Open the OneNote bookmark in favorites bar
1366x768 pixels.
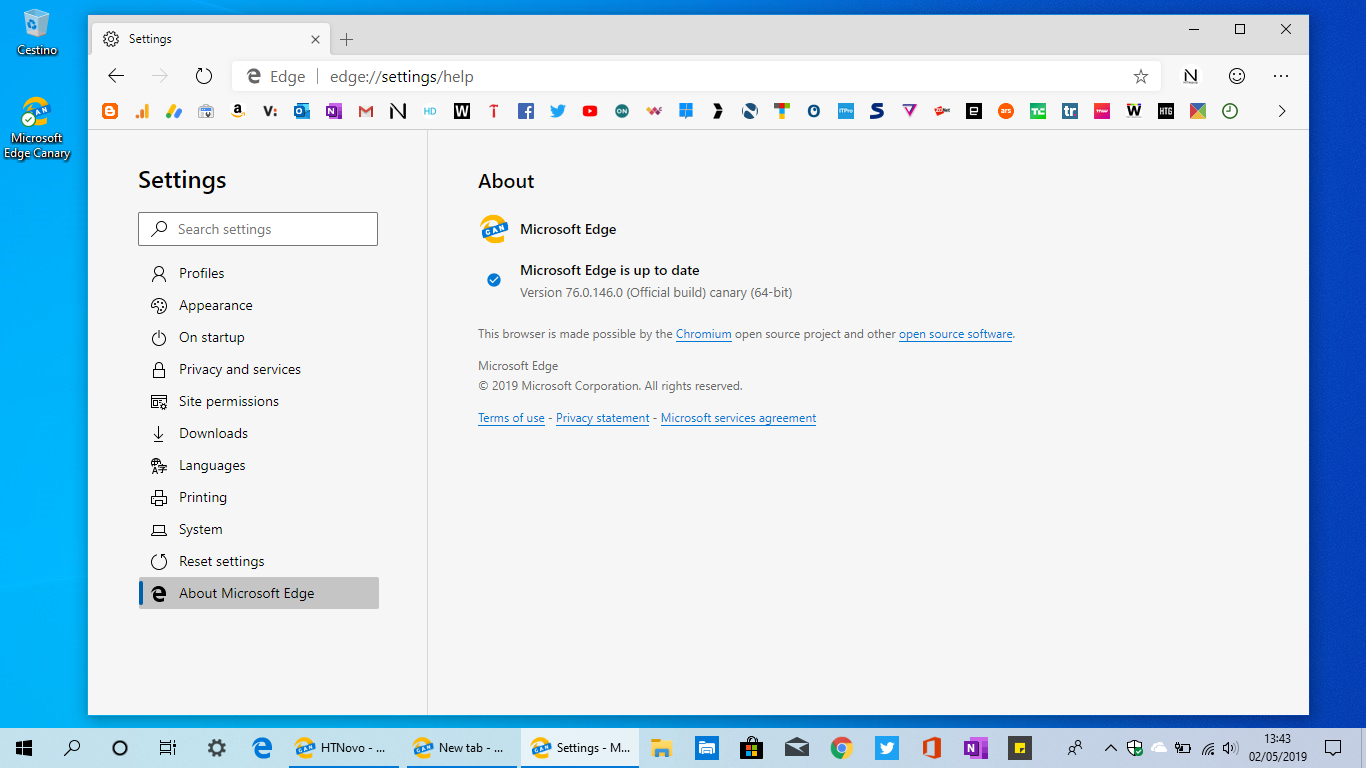coord(334,111)
